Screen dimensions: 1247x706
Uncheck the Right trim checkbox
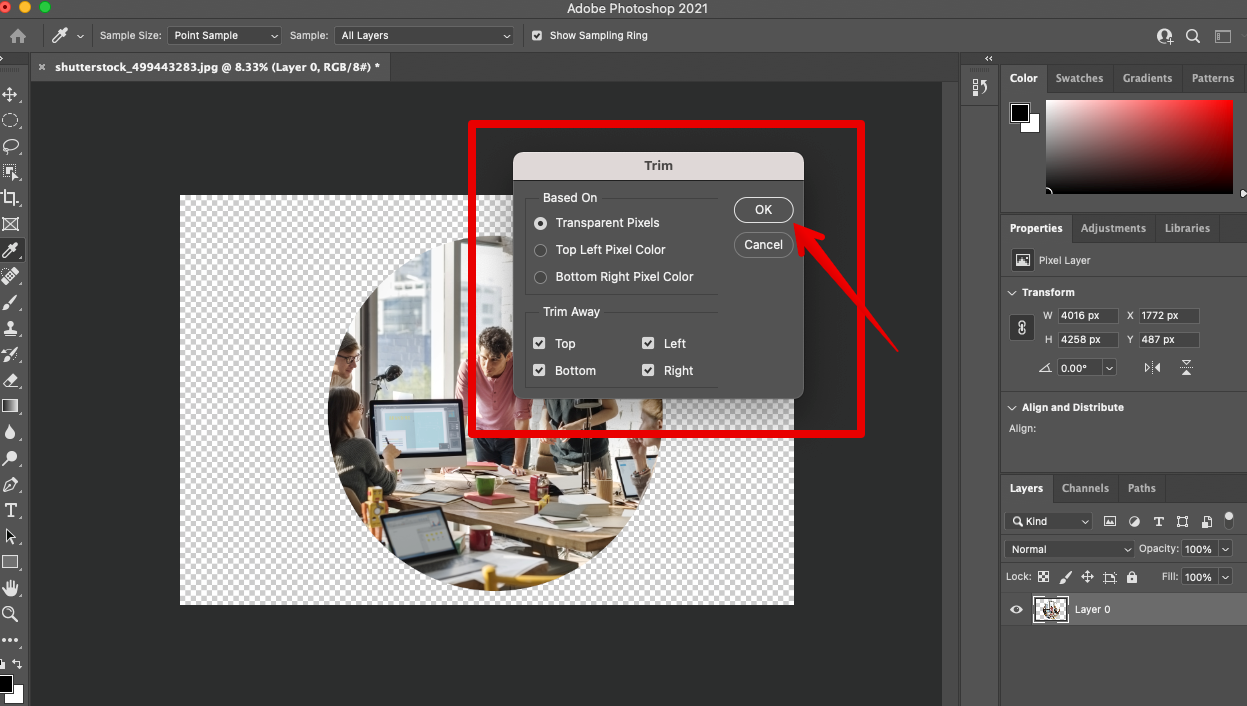pyautogui.click(x=648, y=370)
